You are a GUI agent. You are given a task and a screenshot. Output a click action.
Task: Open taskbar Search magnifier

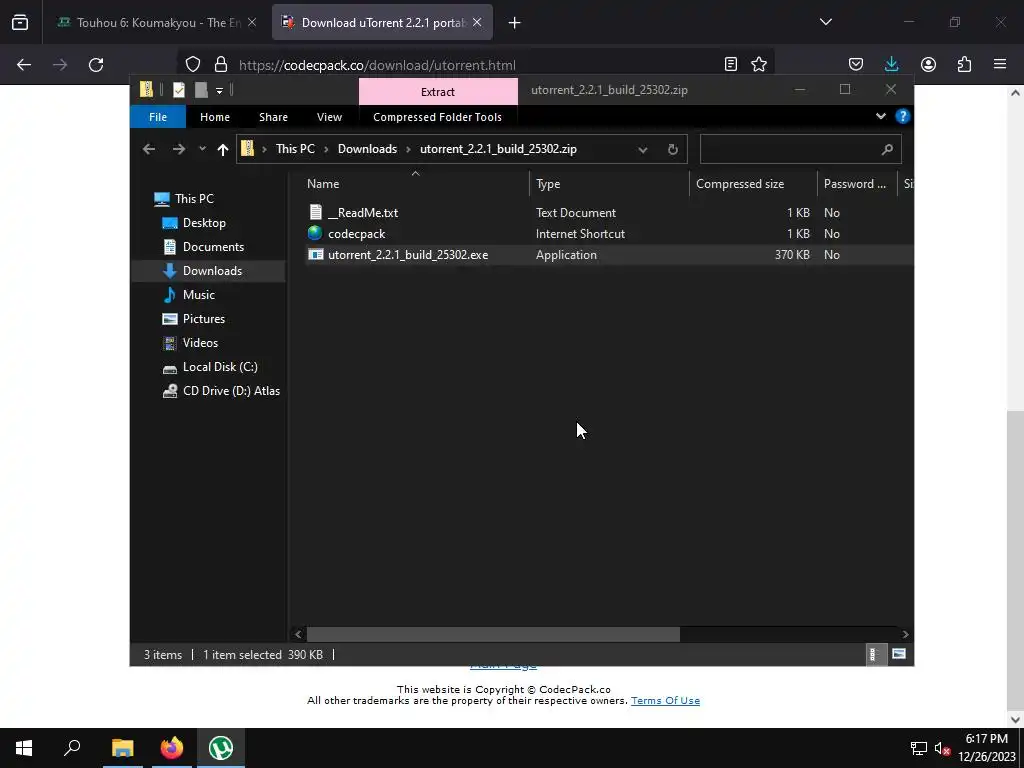click(x=72, y=747)
